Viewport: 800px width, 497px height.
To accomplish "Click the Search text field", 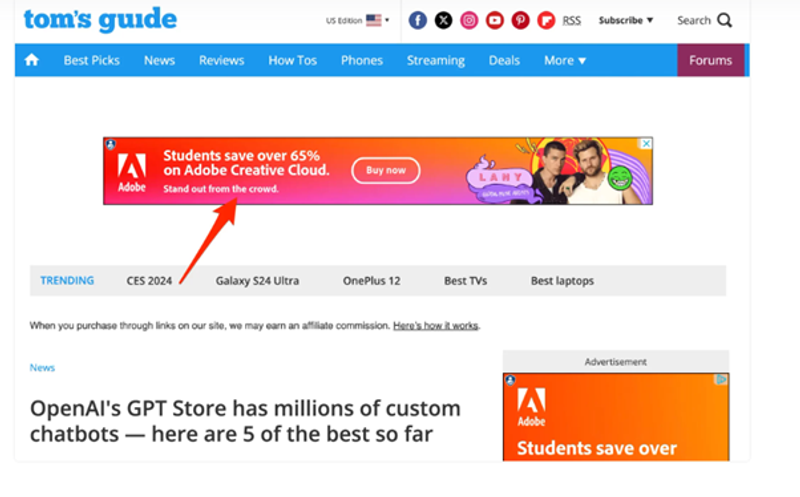I will (x=694, y=20).
